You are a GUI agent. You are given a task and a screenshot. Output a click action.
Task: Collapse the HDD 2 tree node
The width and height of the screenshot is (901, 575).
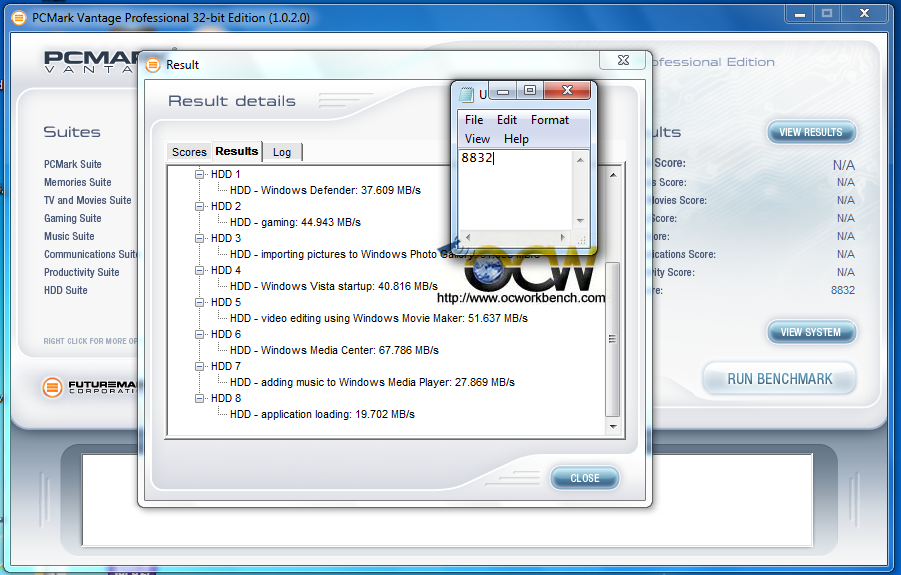(x=199, y=206)
